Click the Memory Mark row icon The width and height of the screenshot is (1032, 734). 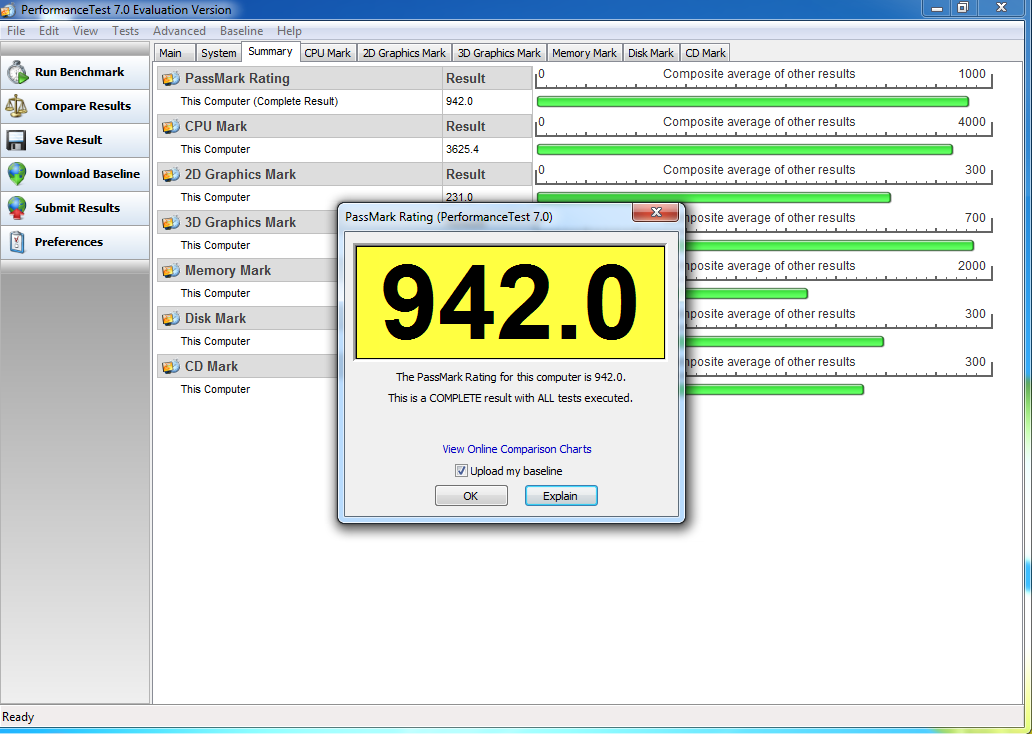click(170, 271)
